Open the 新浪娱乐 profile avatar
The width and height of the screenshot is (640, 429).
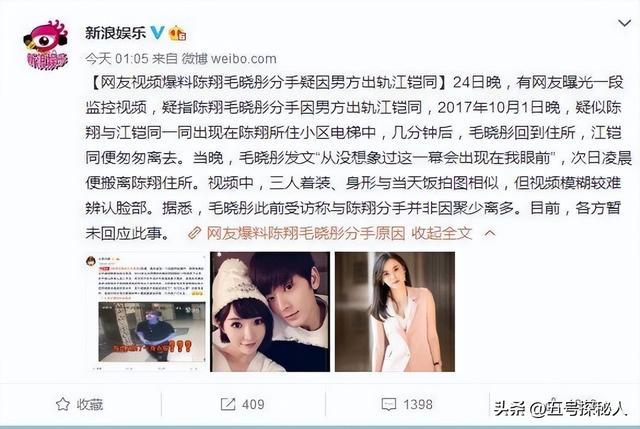coord(46,45)
